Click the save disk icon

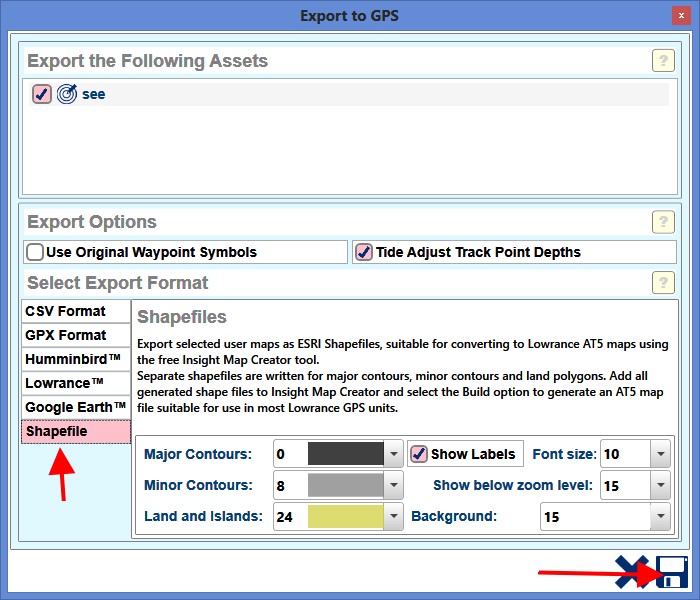click(x=671, y=571)
